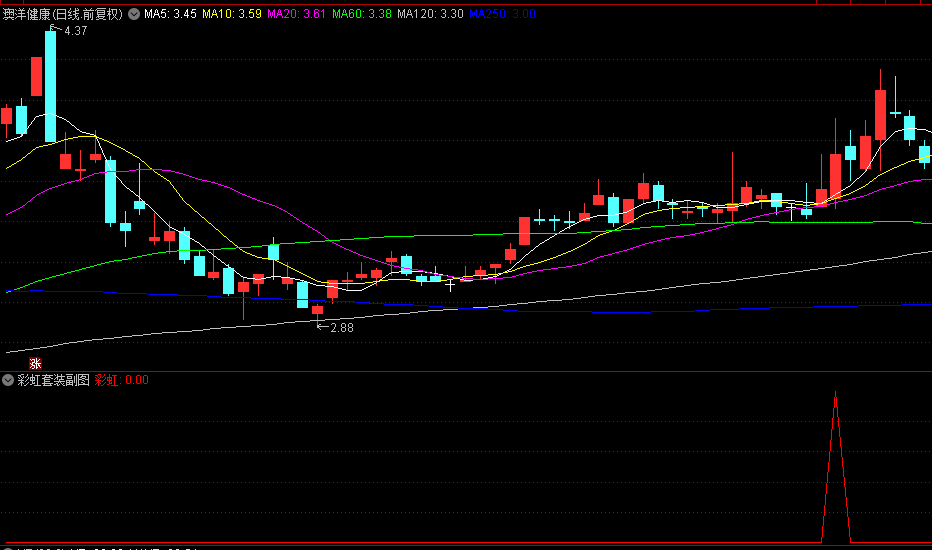This screenshot has width=932, height=550.
Task: Click the gray MA120: 3.30 label
Action: click(430, 14)
